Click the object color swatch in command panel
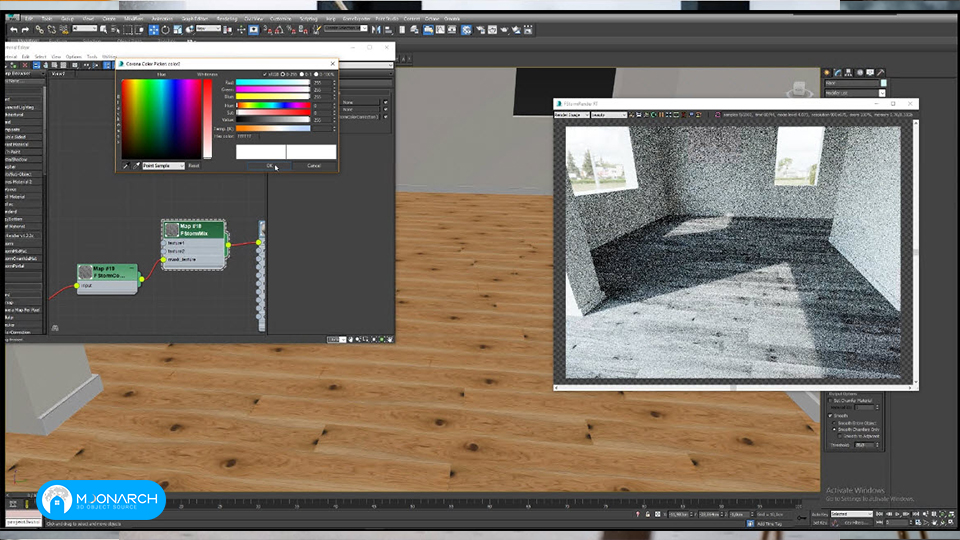This screenshot has width=960, height=540. pyautogui.click(x=883, y=83)
